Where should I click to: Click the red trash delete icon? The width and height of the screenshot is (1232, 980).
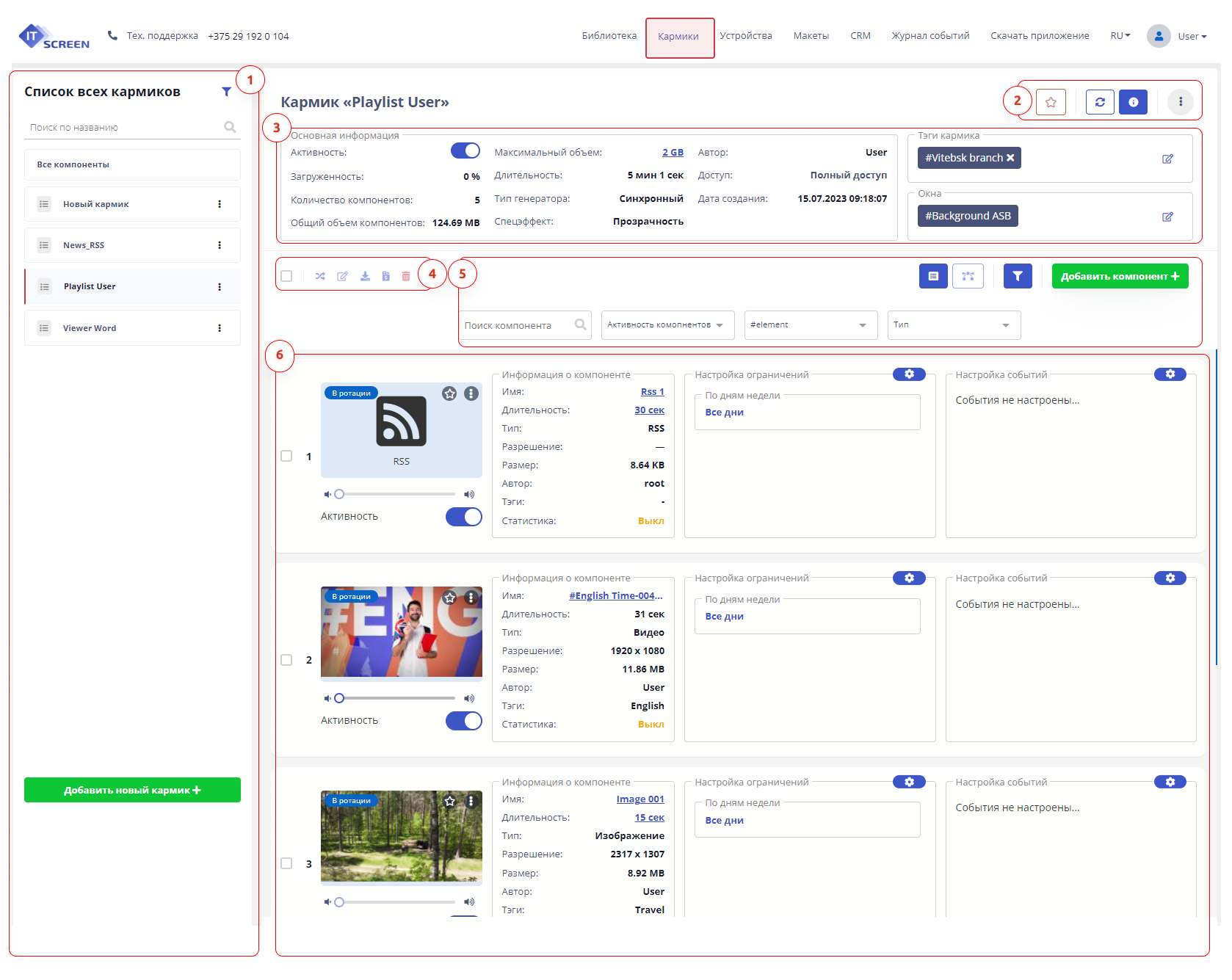[x=406, y=276]
